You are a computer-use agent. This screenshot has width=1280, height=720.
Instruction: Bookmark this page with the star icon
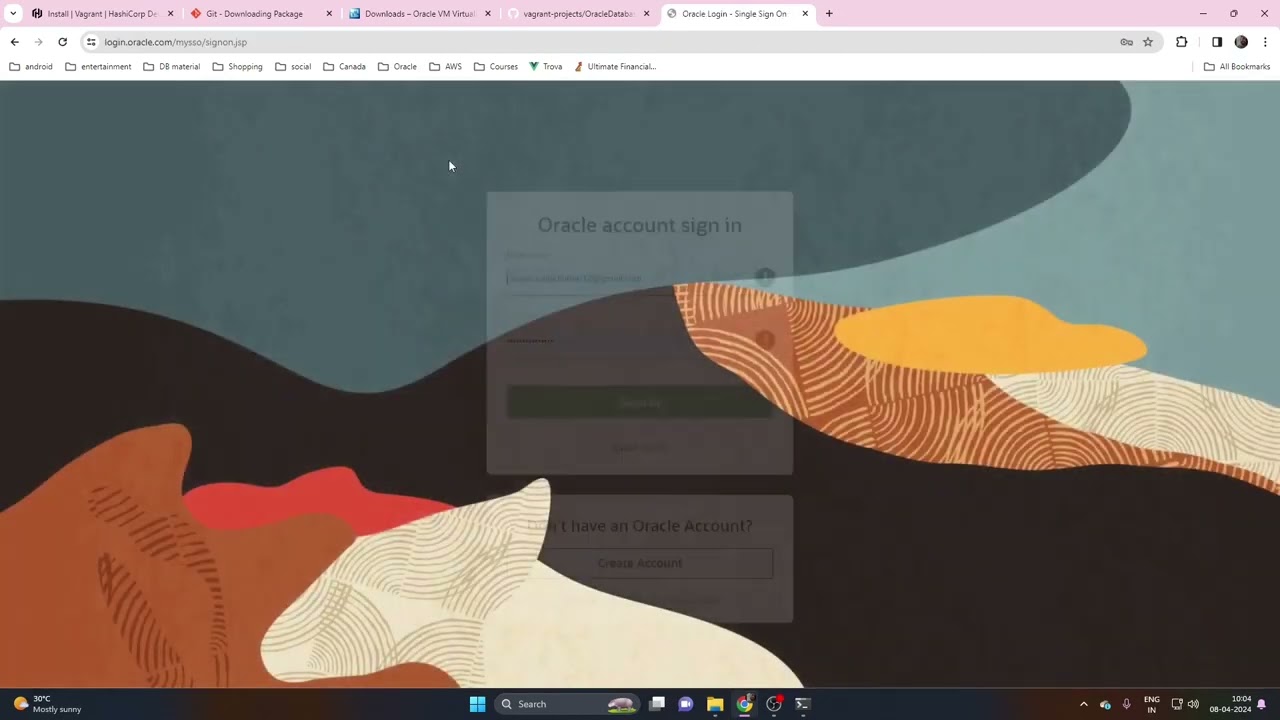1148,42
